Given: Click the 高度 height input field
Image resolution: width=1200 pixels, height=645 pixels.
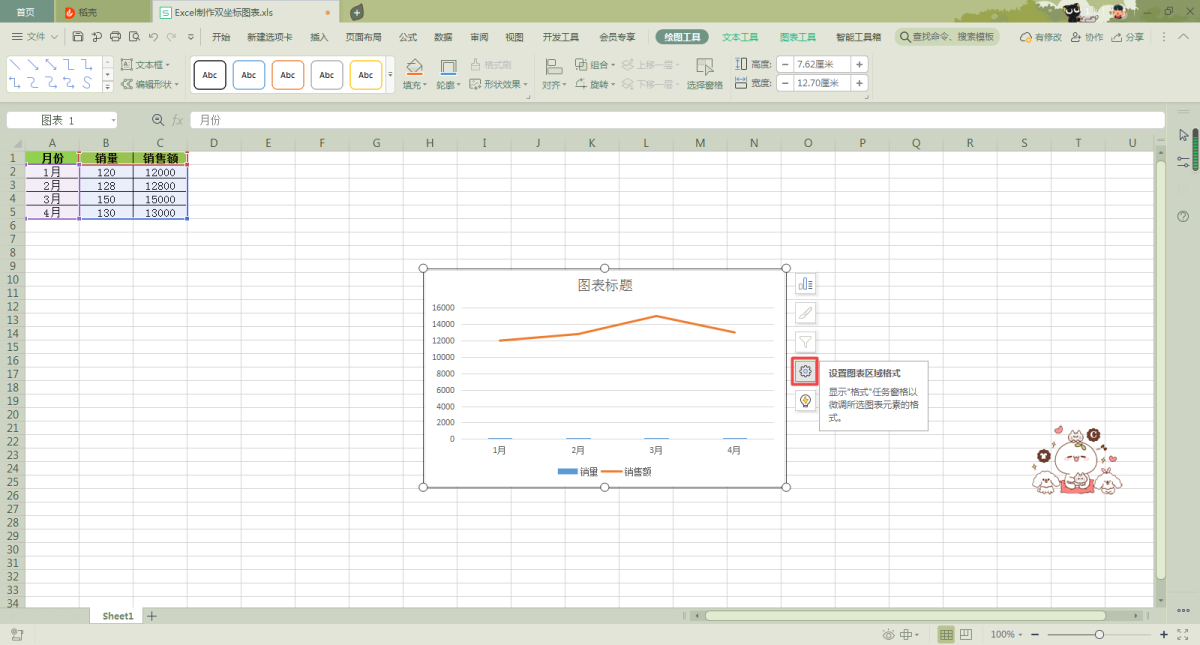Looking at the screenshot, I should click(821, 64).
